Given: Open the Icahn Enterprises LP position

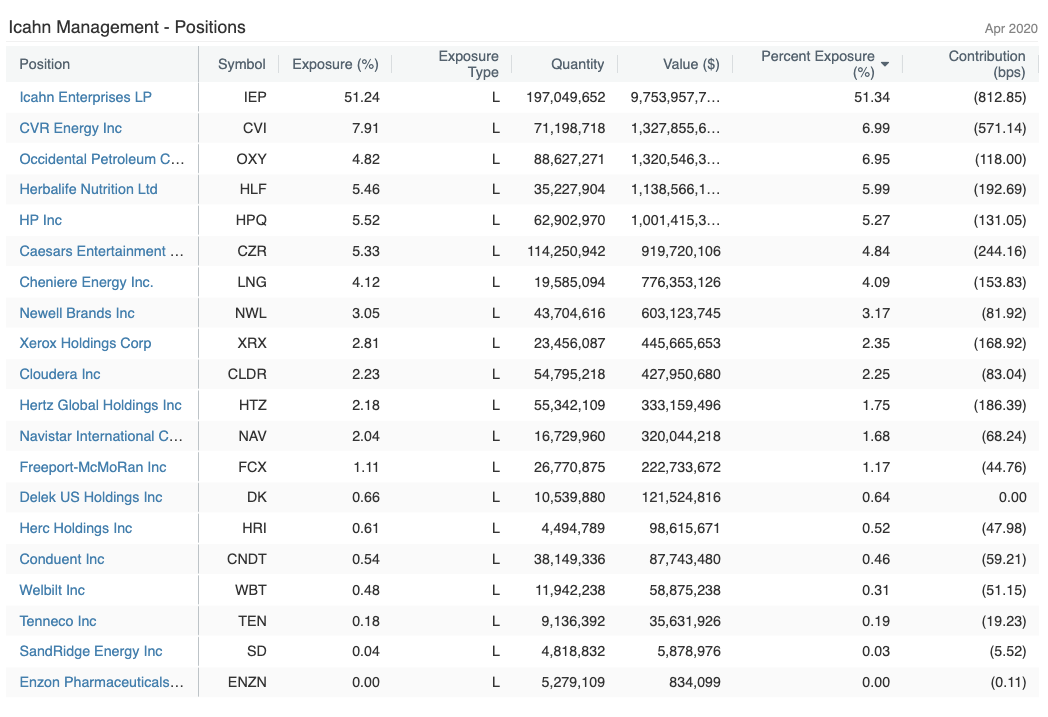Looking at the screenshot, I should coord(86,98).
